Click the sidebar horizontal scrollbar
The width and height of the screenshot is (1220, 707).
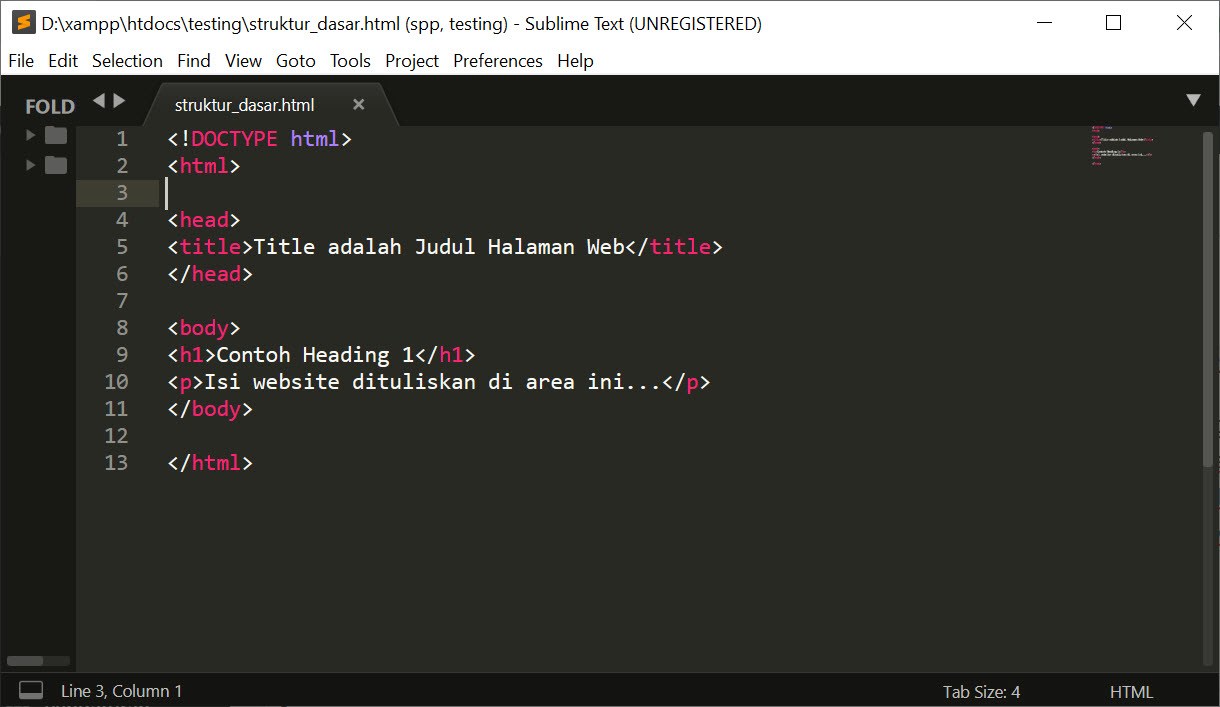(25, 661)
